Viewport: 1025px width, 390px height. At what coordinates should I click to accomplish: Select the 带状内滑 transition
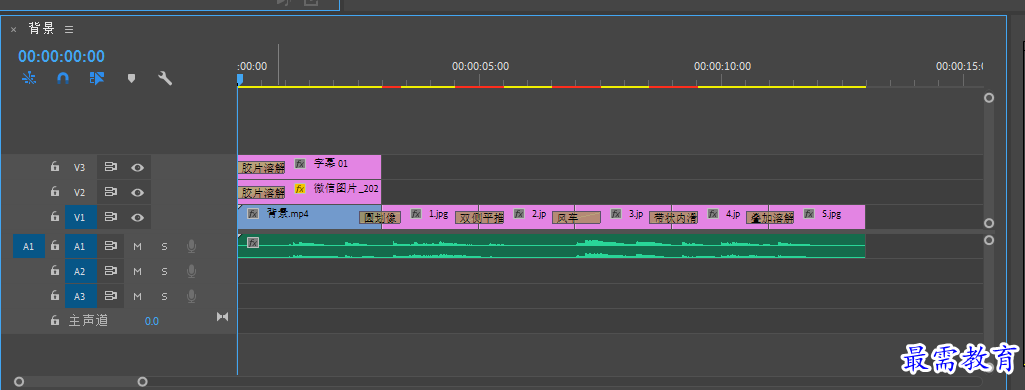point(673,218)
